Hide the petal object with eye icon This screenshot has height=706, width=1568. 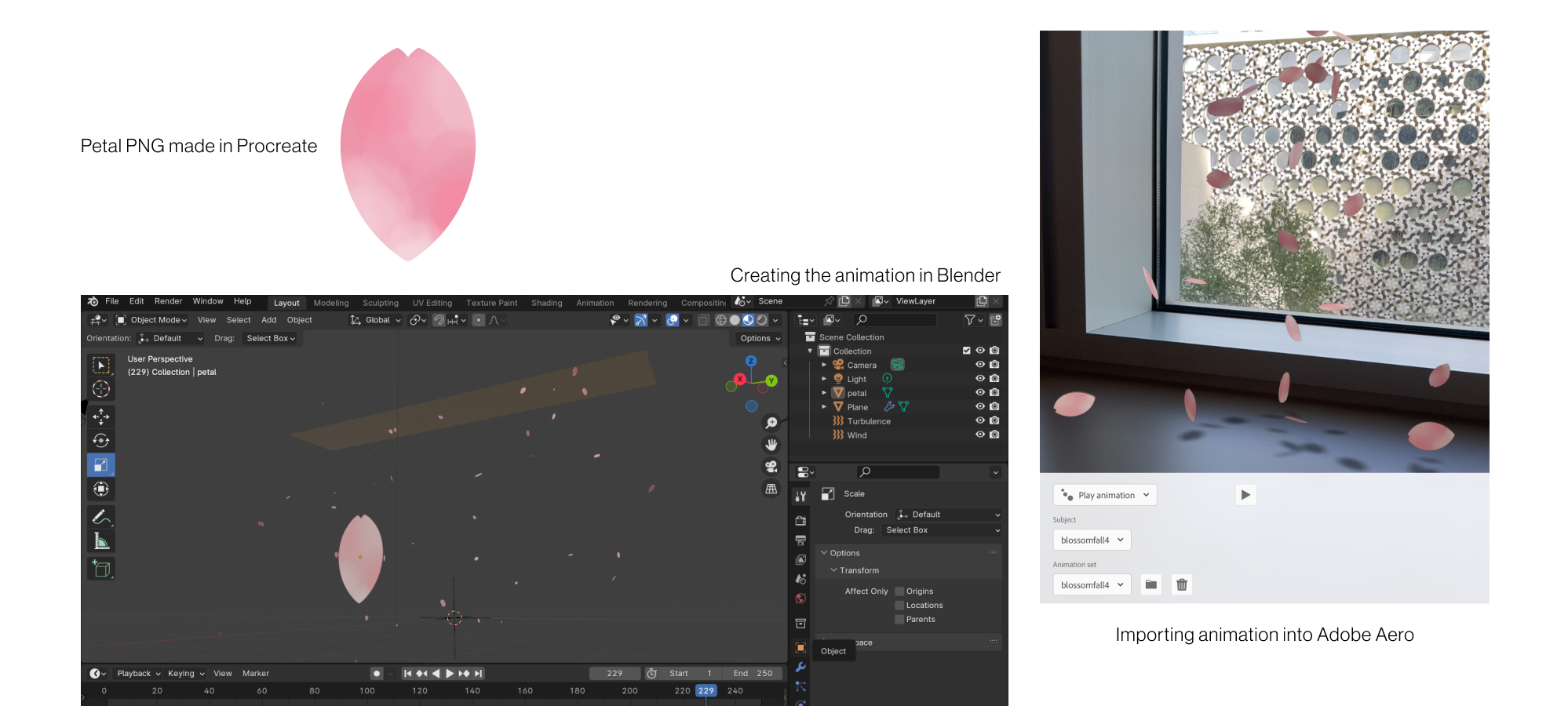pyautogui.click(x=980, y=393)
